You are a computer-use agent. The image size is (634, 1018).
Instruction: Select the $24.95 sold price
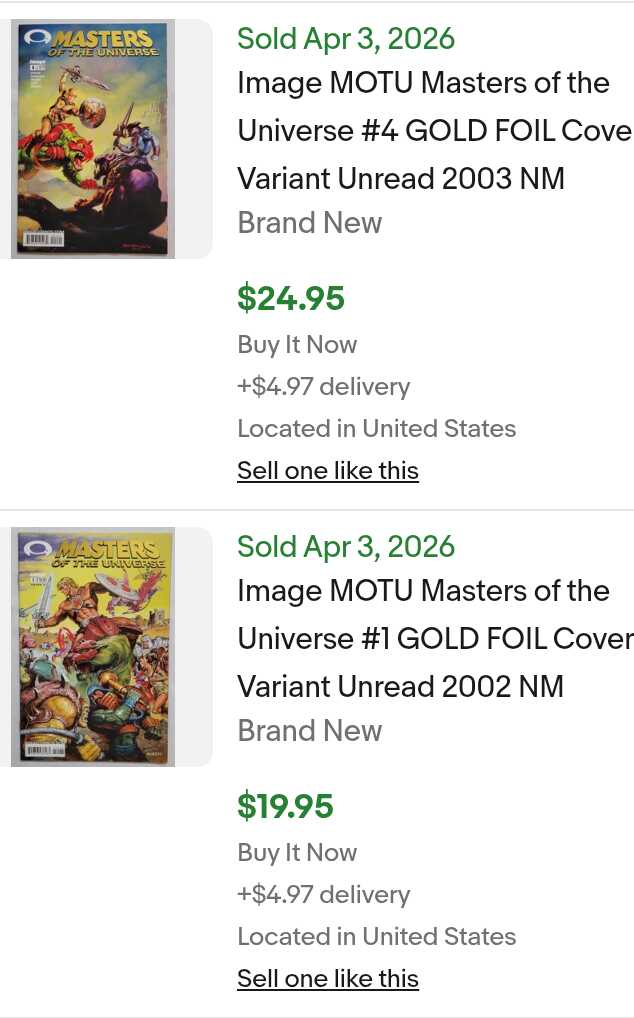[x=291, y=298]
